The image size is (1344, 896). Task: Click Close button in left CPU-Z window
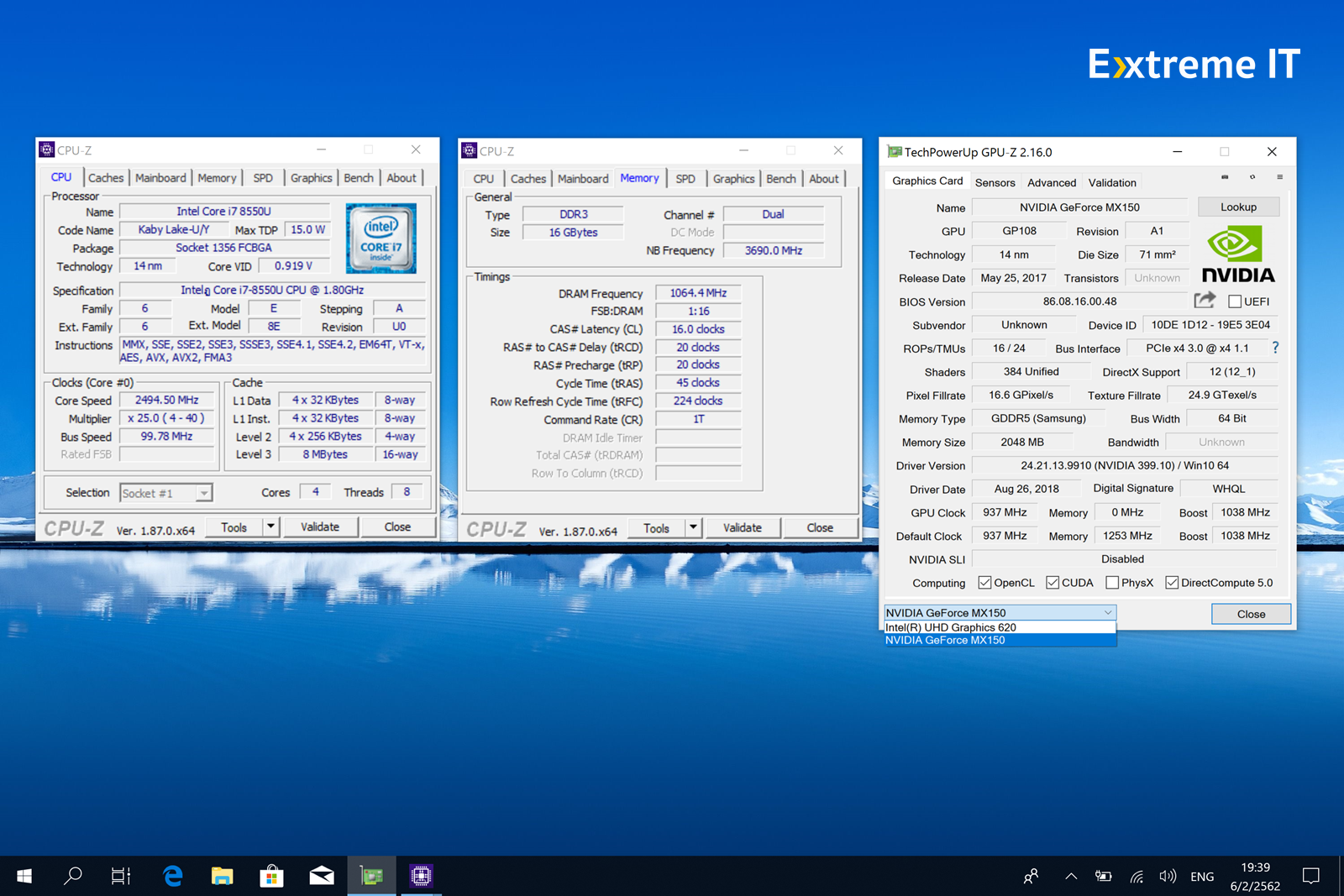pyautogui.click(x=397, y=527)
